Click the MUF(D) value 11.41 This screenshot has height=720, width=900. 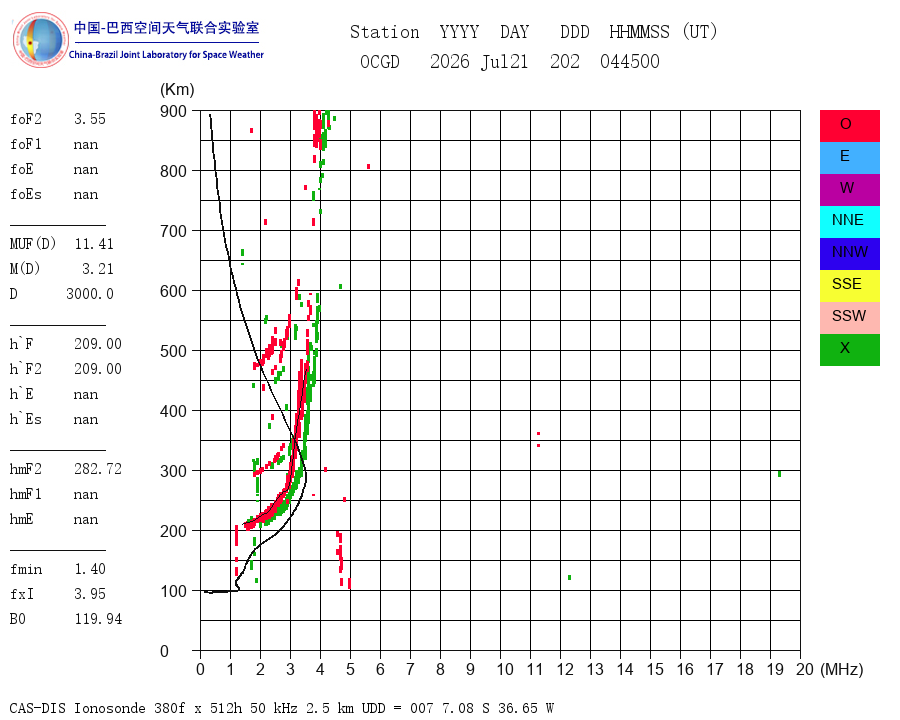tap(94, 244)
